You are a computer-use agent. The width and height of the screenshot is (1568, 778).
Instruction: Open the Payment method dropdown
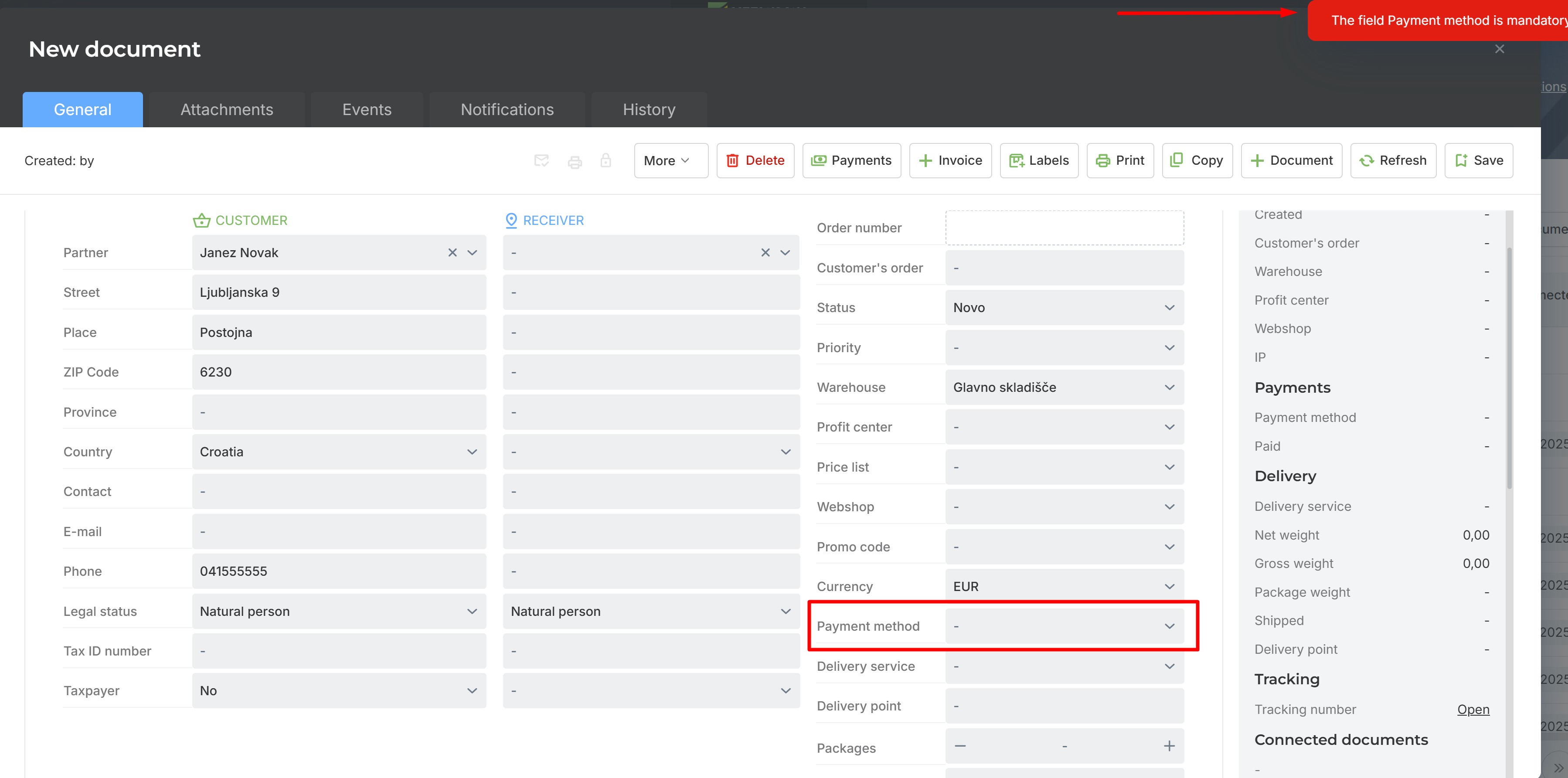coord(1065,626)
